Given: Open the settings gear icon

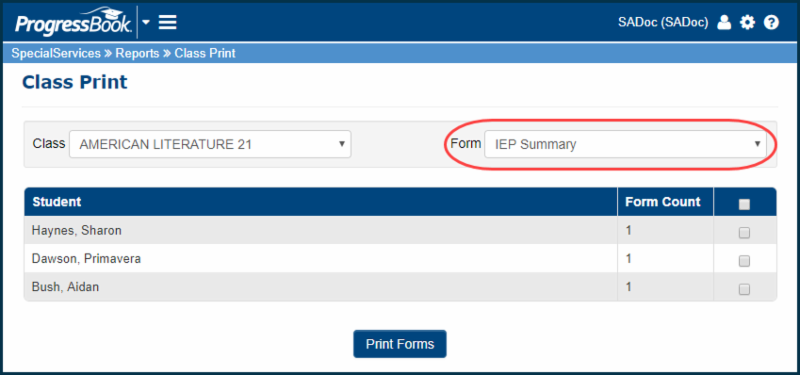Looking at the screenshot, I should (x=747, y=22).
